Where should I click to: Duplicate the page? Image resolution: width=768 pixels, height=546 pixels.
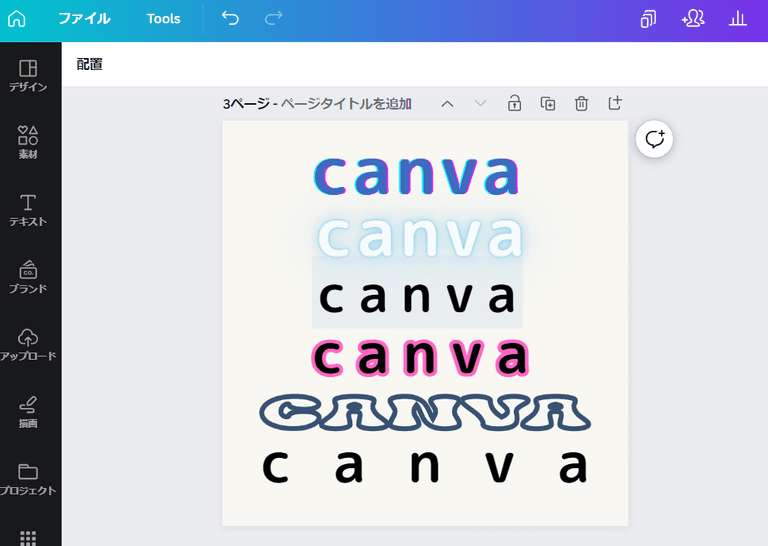(x=548, y=103)
